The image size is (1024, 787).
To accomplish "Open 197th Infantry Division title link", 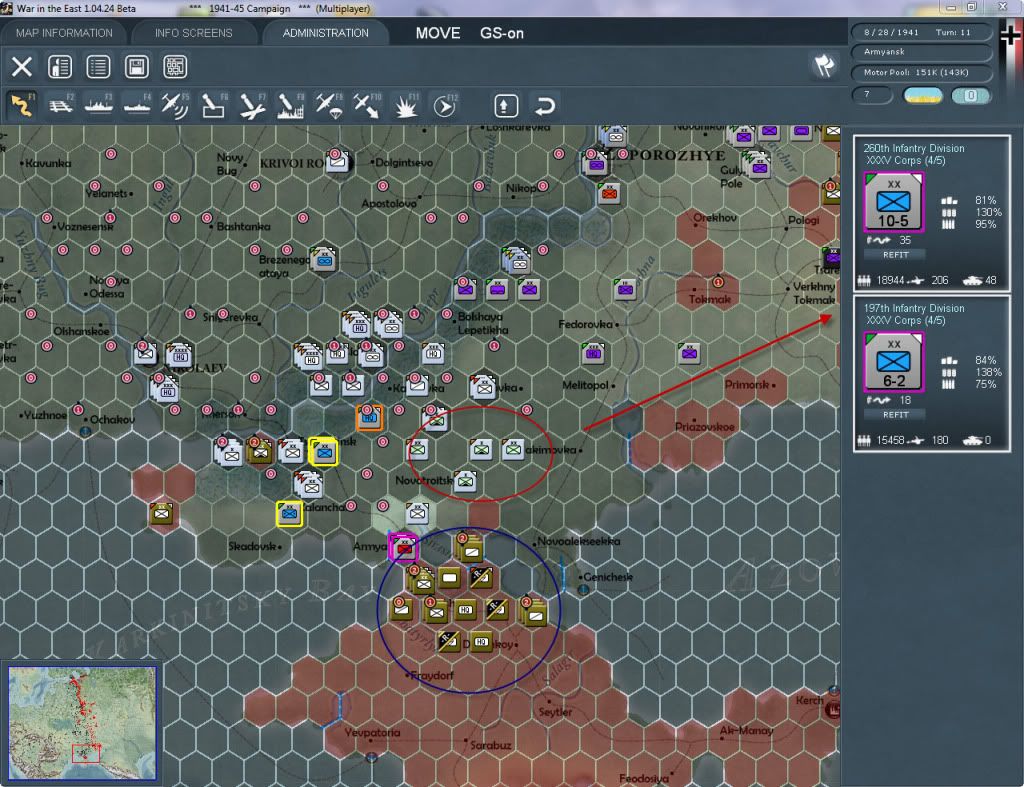I will 914,308.
